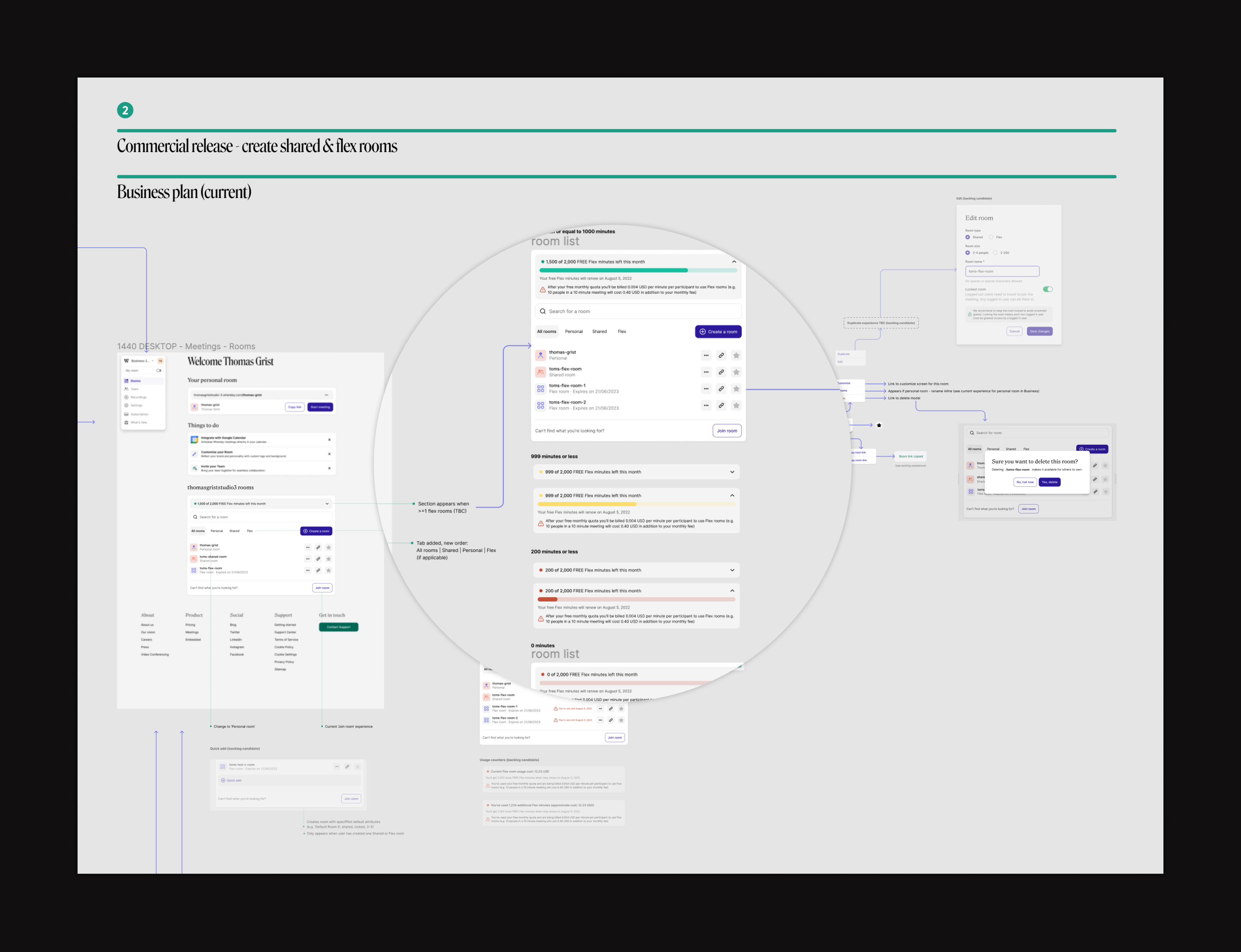Image resolution: width=1241 pixels, height=952 pixels.
Task: Click Join room in magnified room list
Action: coord(727,431)
